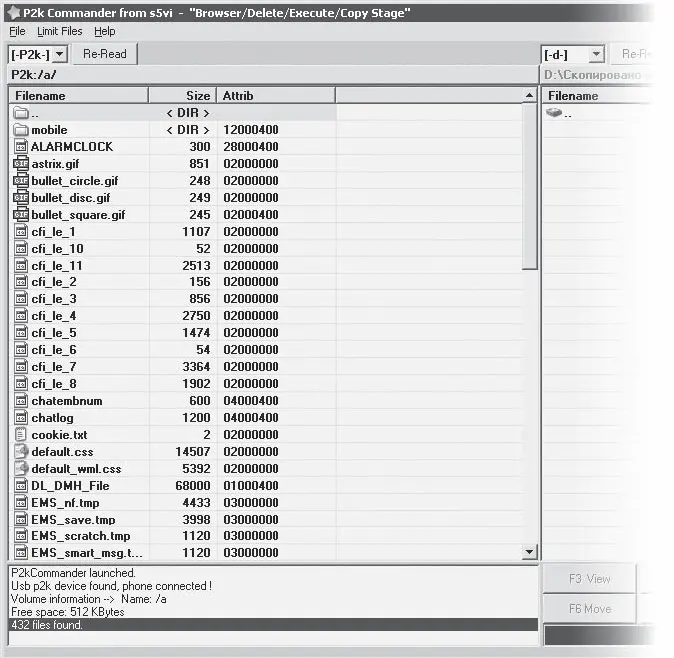The image size is (674, 658).
Task: Click size value 3364 of cfi_le_7
Action: [x=196, y=367]
